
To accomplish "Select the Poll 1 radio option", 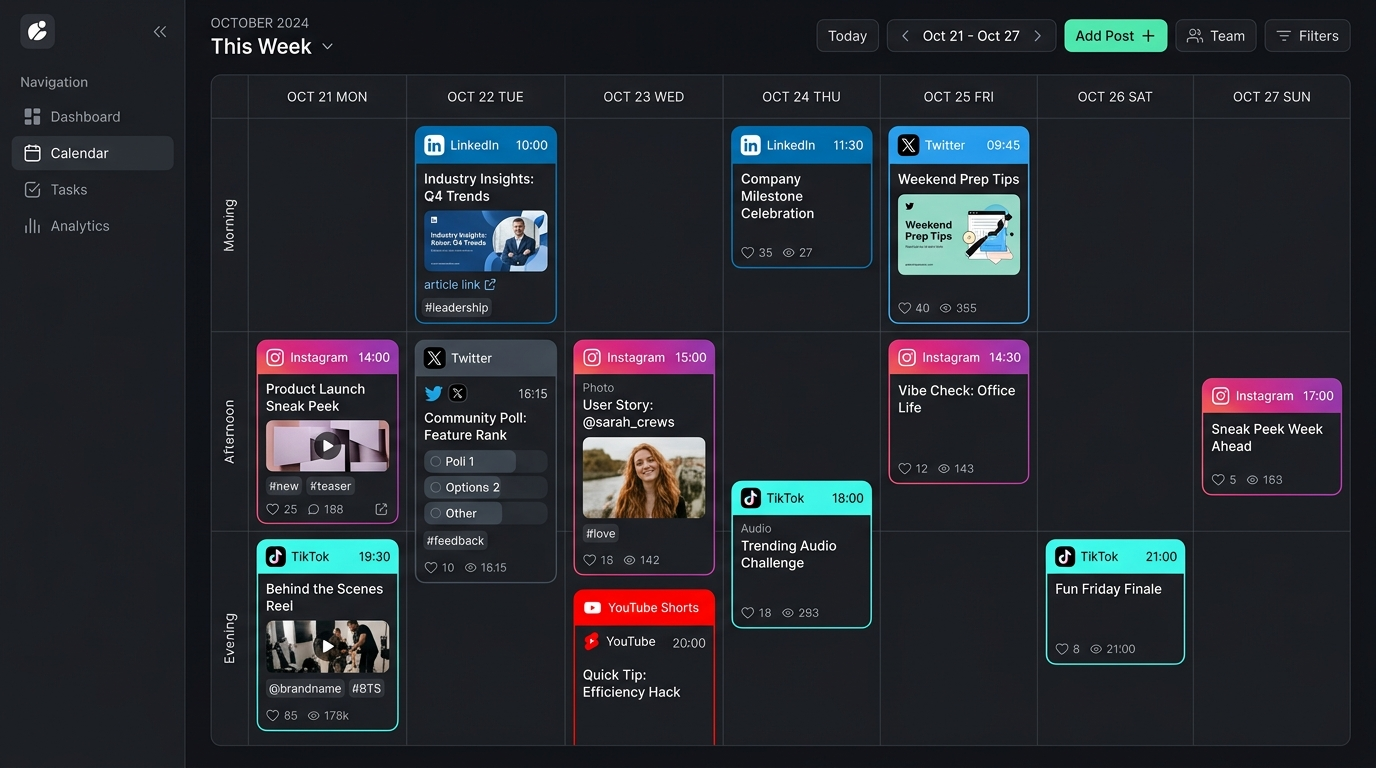I will click(436, 461).
